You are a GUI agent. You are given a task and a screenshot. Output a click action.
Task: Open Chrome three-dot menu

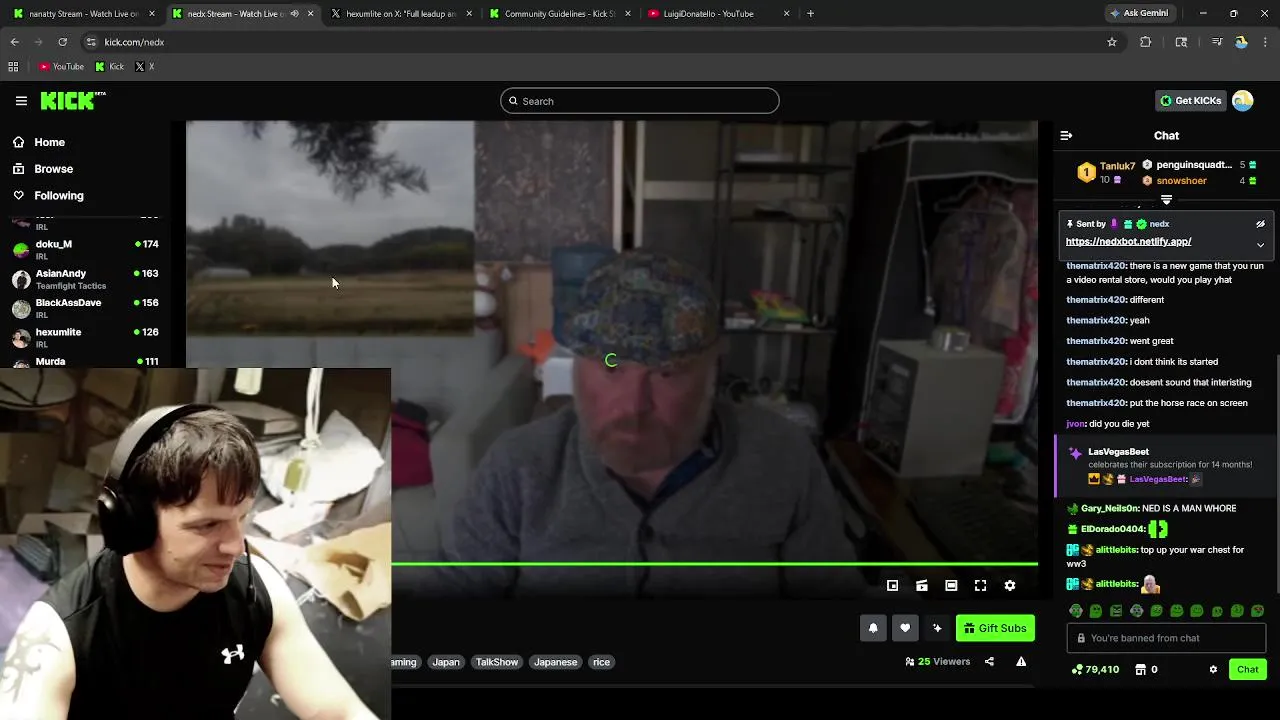coord(1265,42)
